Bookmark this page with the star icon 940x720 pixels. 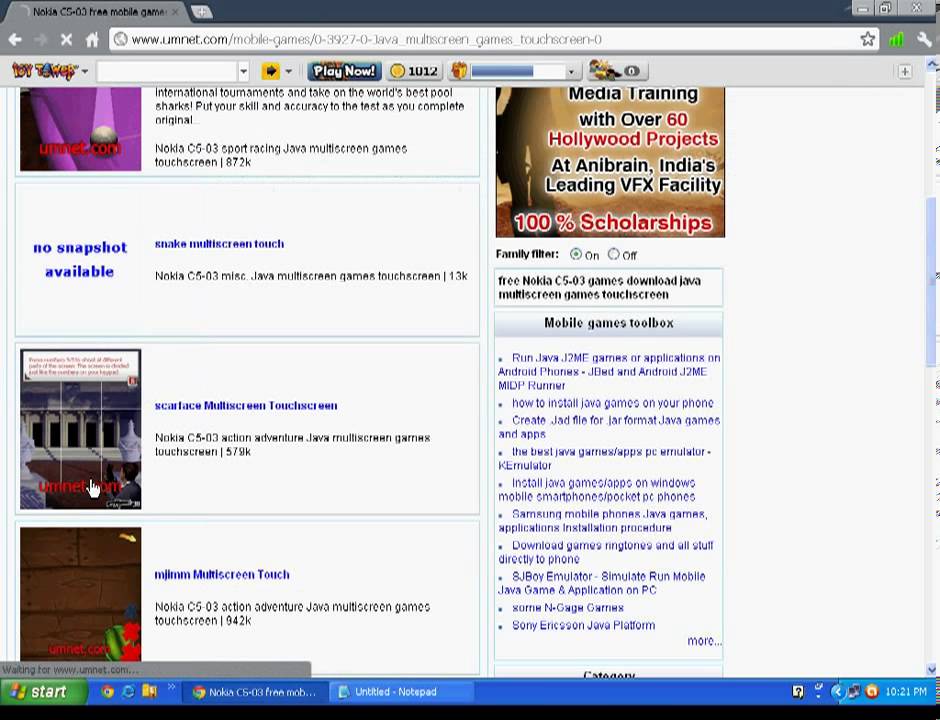(x=867, y=40)
